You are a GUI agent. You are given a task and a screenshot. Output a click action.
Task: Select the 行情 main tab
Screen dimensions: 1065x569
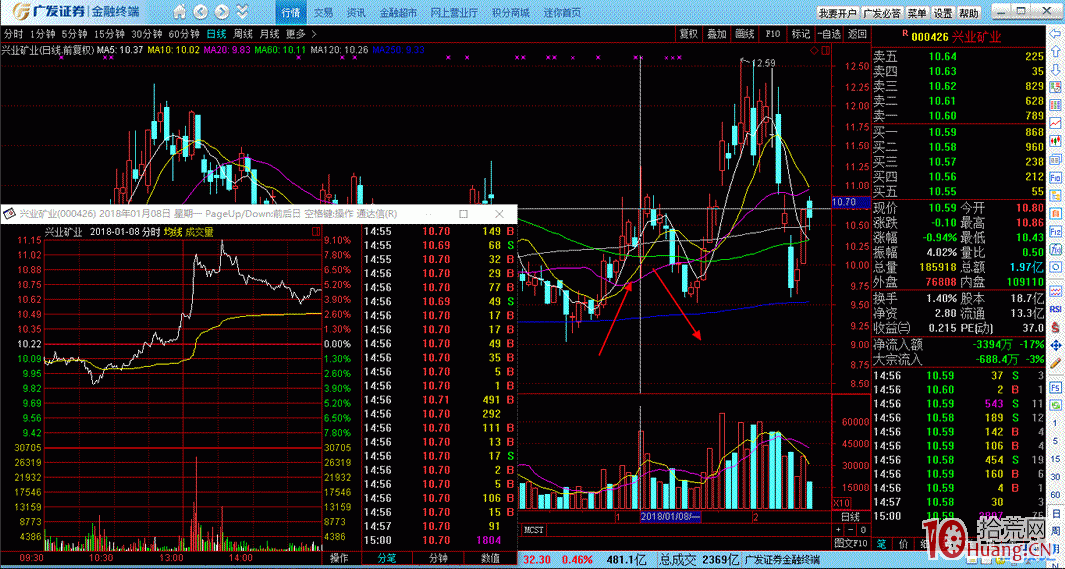(x=290, y=12)
